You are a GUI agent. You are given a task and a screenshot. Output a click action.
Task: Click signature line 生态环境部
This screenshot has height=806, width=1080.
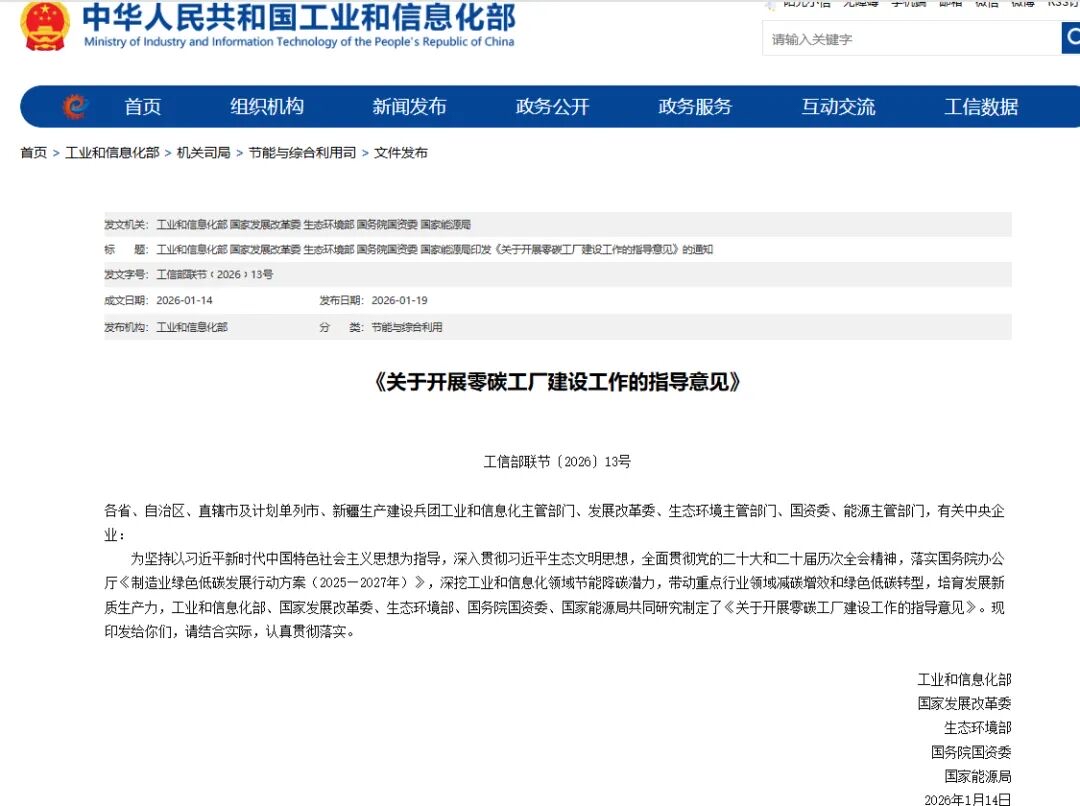pyautogui.click(x=978, y=727)
